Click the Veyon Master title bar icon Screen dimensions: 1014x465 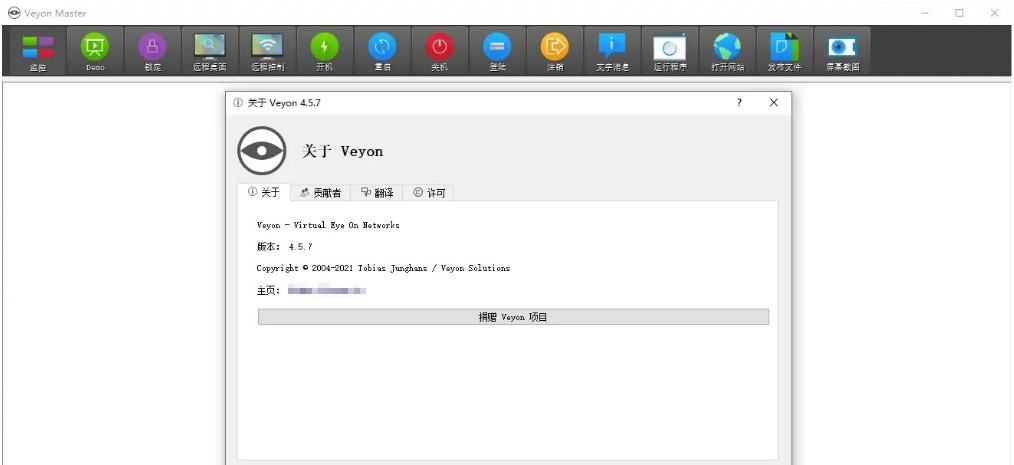[14, 13]
